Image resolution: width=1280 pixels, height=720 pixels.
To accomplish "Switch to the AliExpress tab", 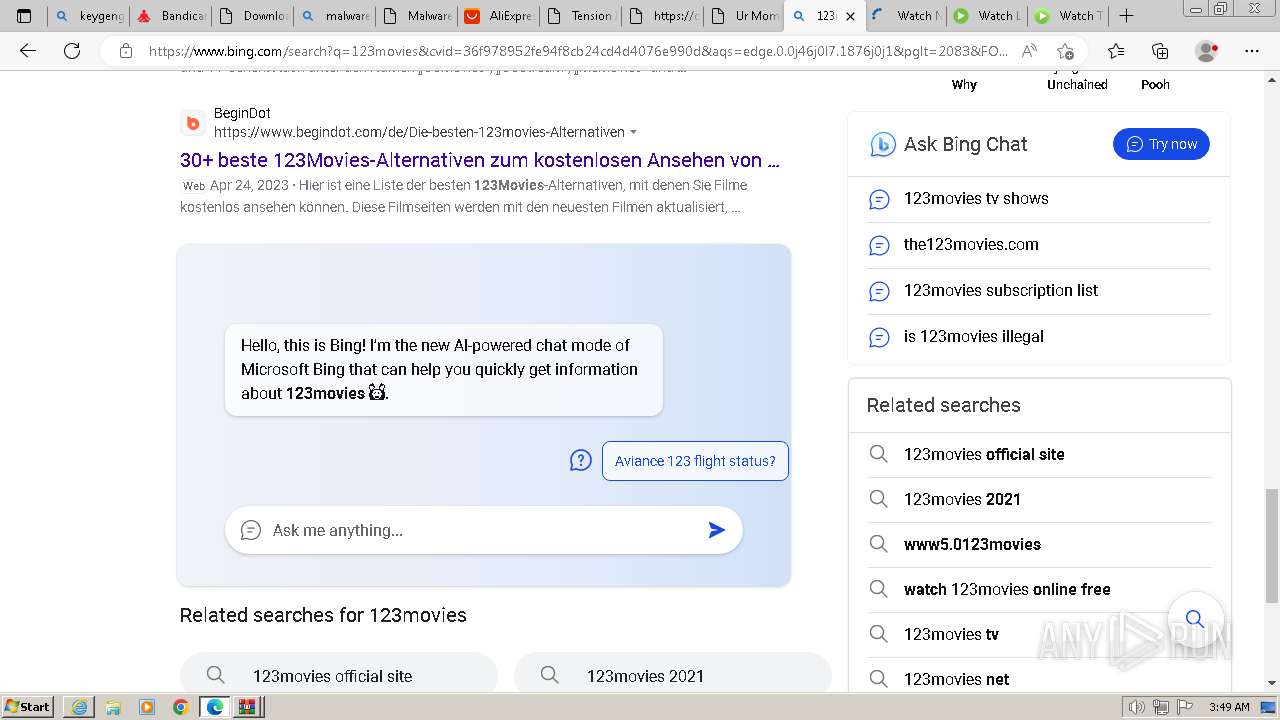I will tap(499, 16).
